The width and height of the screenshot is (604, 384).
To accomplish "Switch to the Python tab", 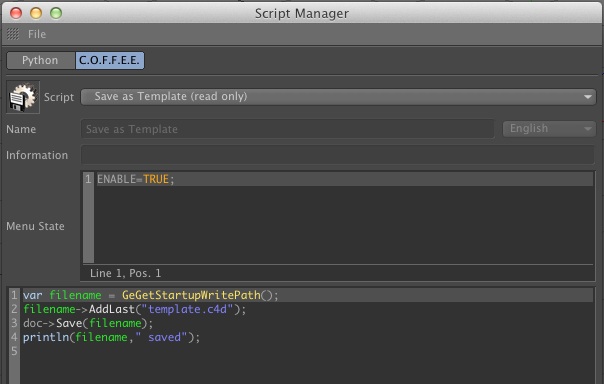I will click(x=40, y=60).
